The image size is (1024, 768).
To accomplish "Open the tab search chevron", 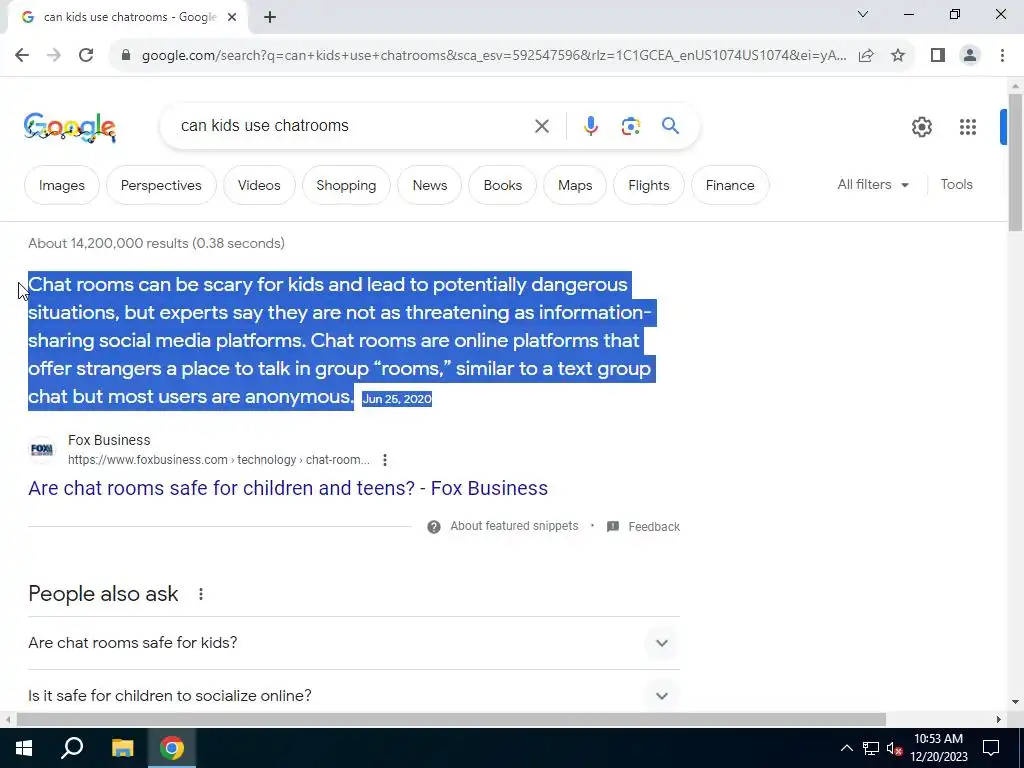I will coord(863,14).
